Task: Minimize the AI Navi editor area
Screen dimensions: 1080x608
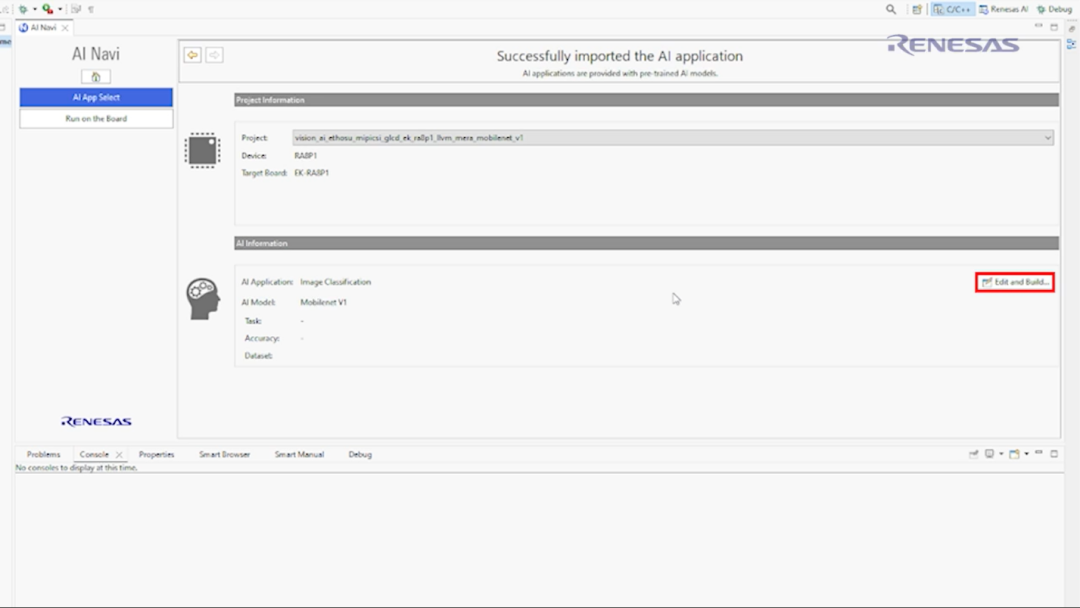Action: point(1039,26)
